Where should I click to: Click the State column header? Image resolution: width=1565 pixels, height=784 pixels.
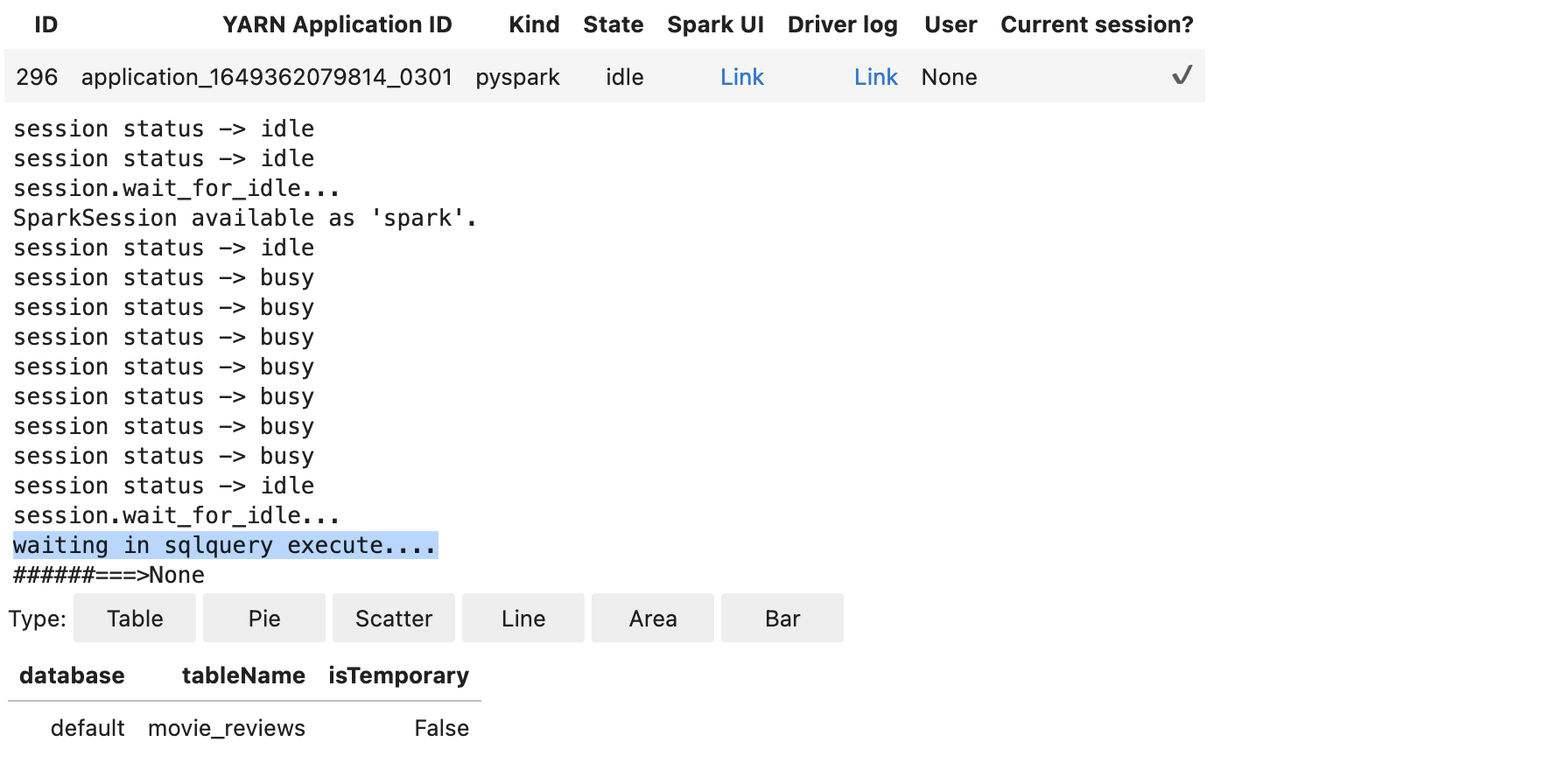click(x=613, y=24)
